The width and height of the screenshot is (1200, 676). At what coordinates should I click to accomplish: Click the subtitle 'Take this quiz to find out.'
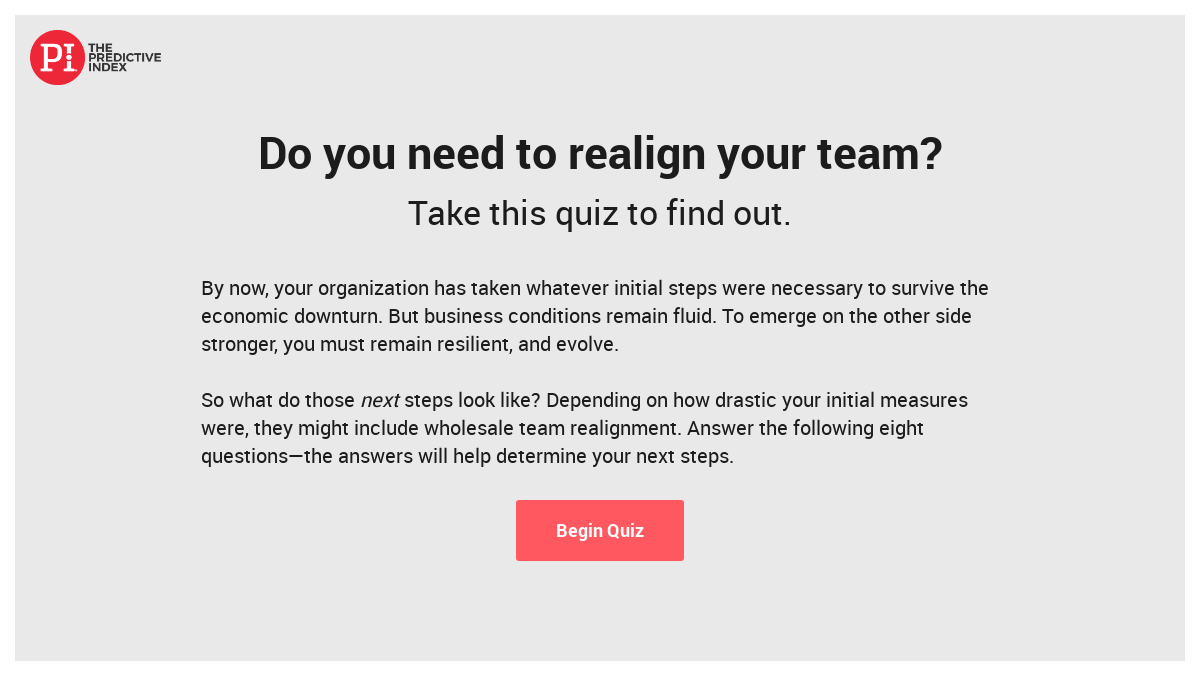click(x=600, y=213)
